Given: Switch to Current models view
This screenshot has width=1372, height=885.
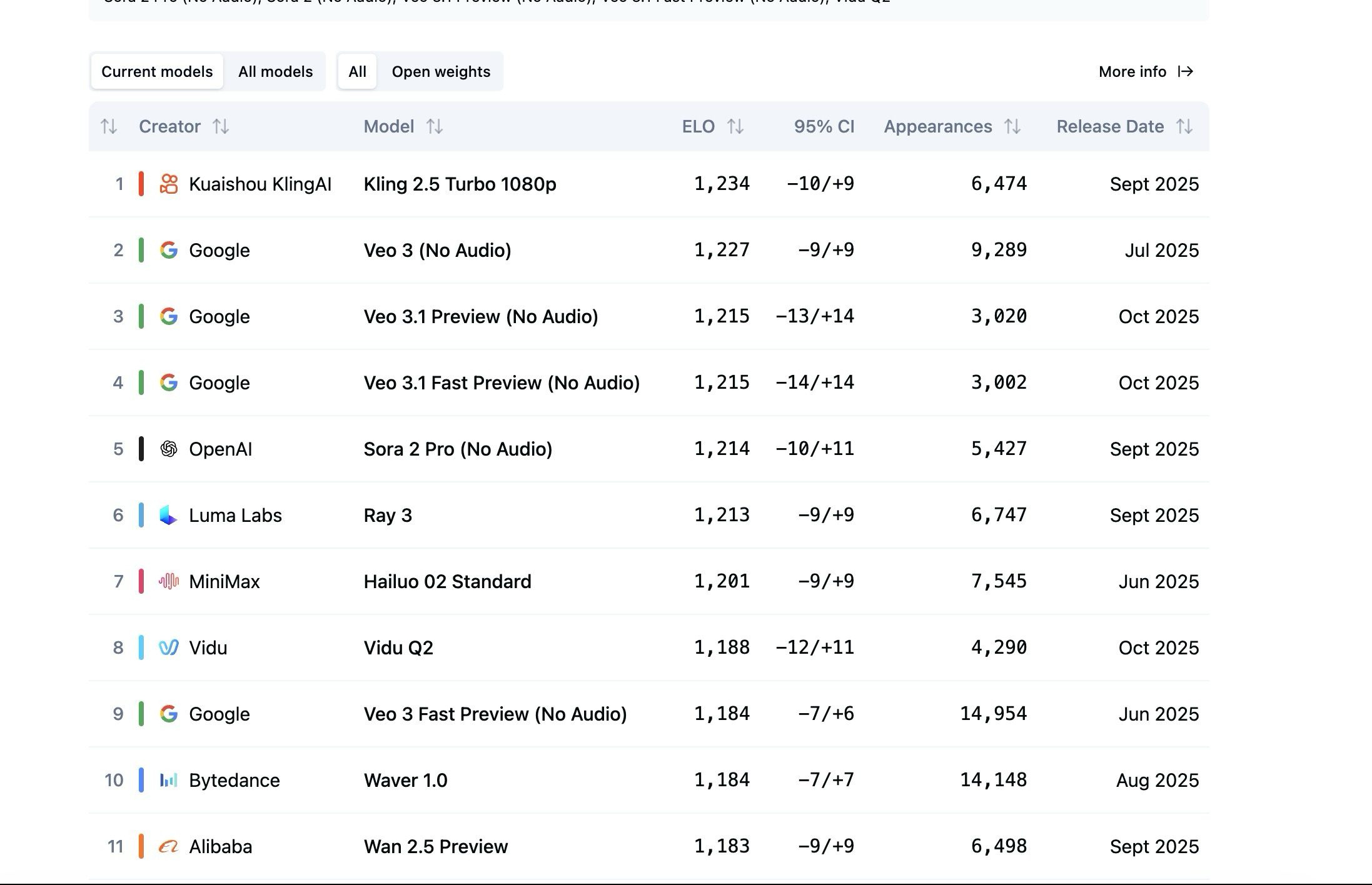Looking at the screenshot, I should (x=157, y=72).
